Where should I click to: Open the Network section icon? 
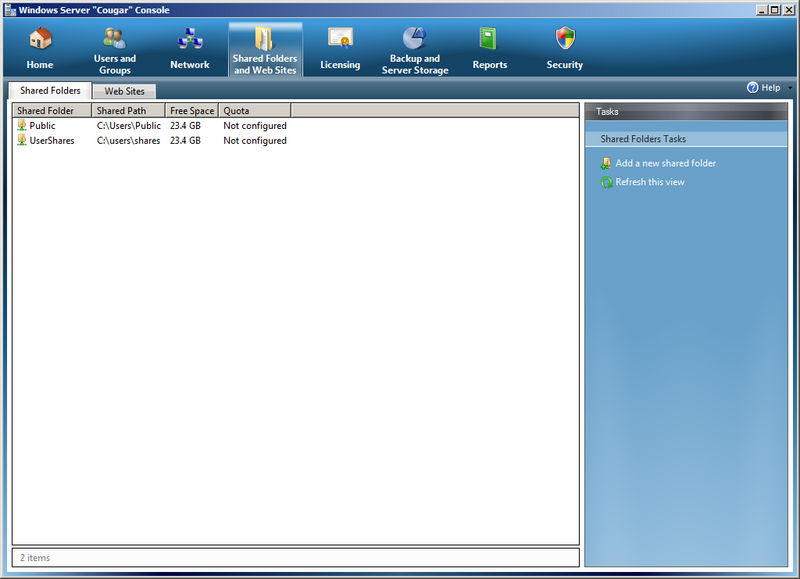click(x=190, y=39)
